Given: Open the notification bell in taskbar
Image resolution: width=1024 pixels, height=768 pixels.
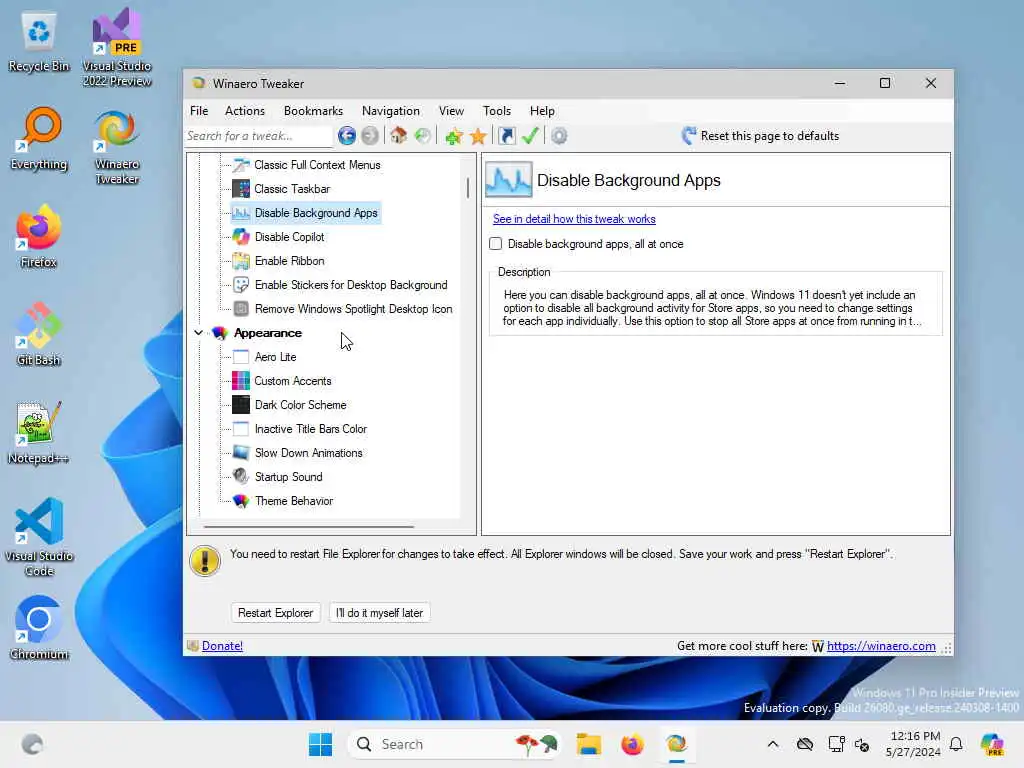Looking at the screenshot, I should tap(956, 744).
